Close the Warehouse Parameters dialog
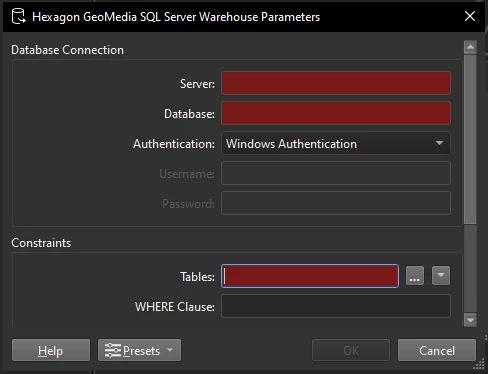Viewport: 488px width, 374px height. (x=470, y=16)
